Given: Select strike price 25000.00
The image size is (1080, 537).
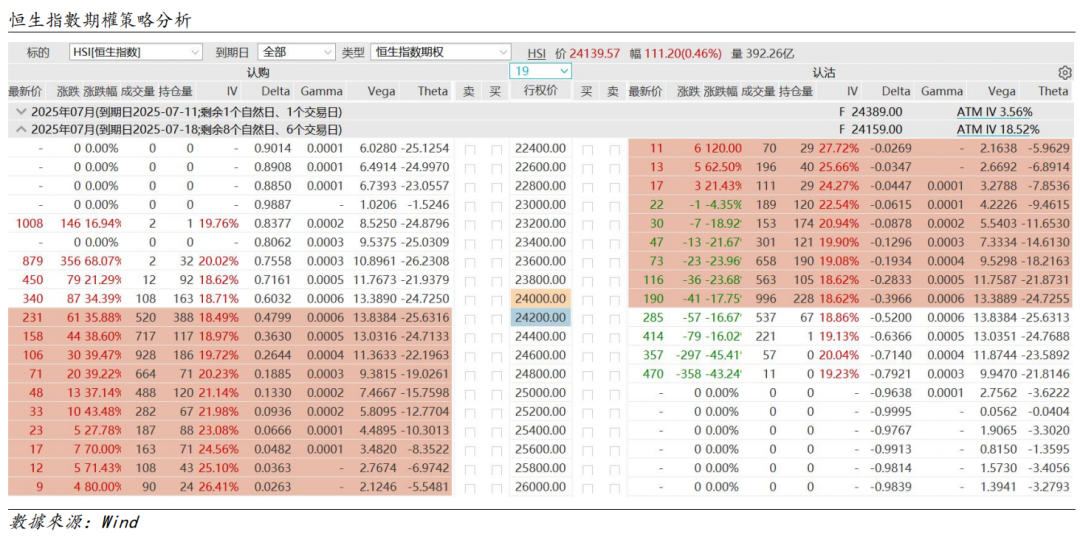Looking at the screenshot, I should (541, 393).
